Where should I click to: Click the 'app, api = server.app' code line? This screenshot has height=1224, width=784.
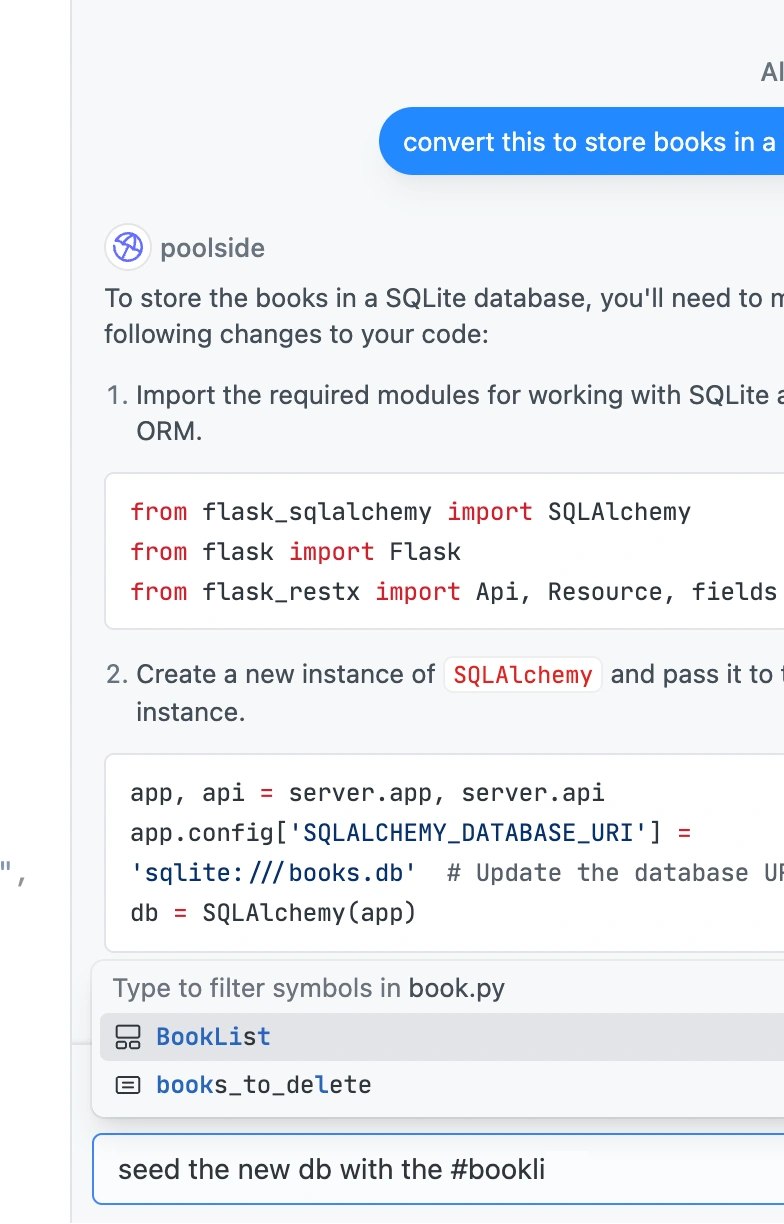367,793
